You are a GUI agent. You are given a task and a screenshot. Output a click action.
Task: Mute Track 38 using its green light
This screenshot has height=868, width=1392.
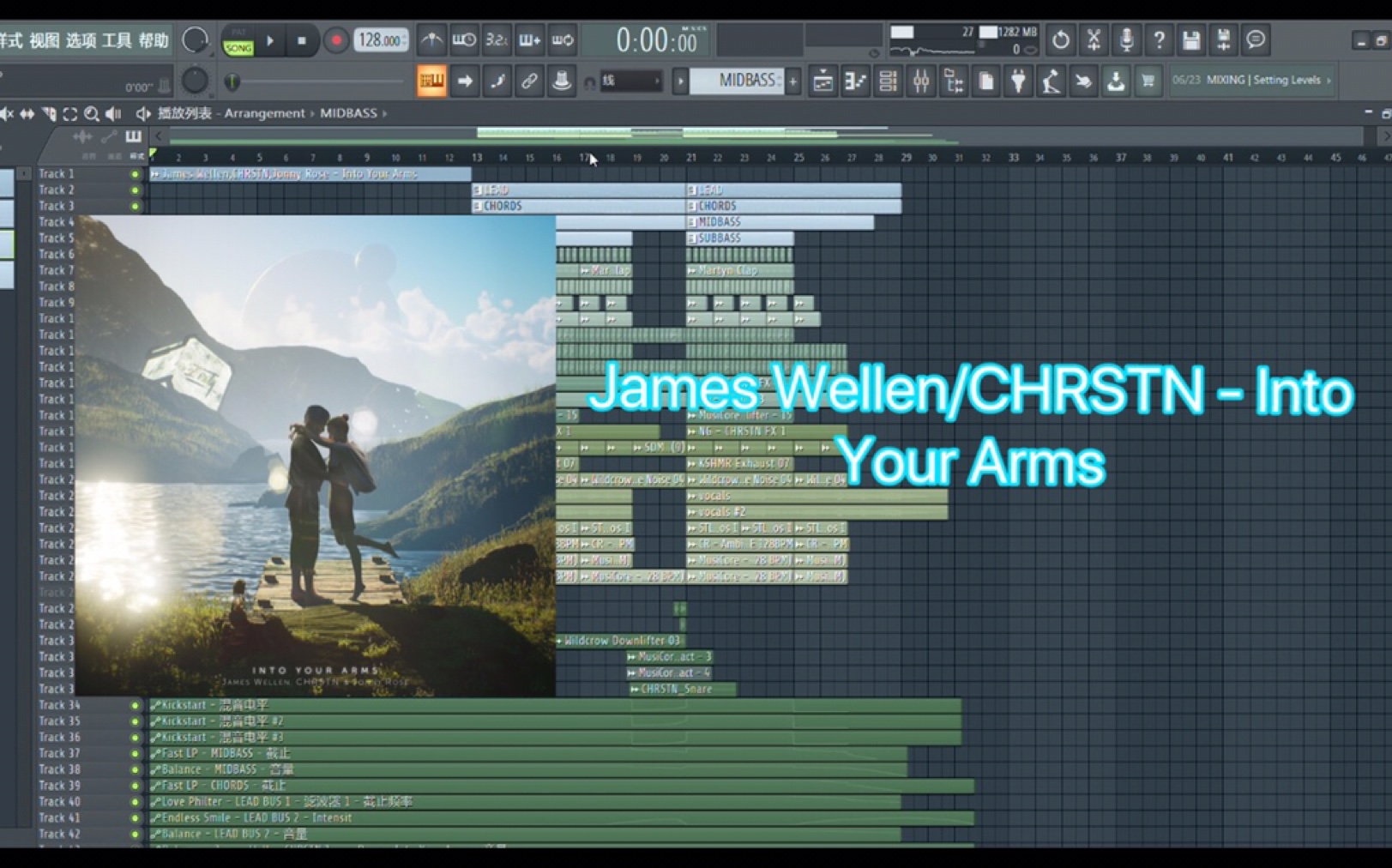(135, 769)
